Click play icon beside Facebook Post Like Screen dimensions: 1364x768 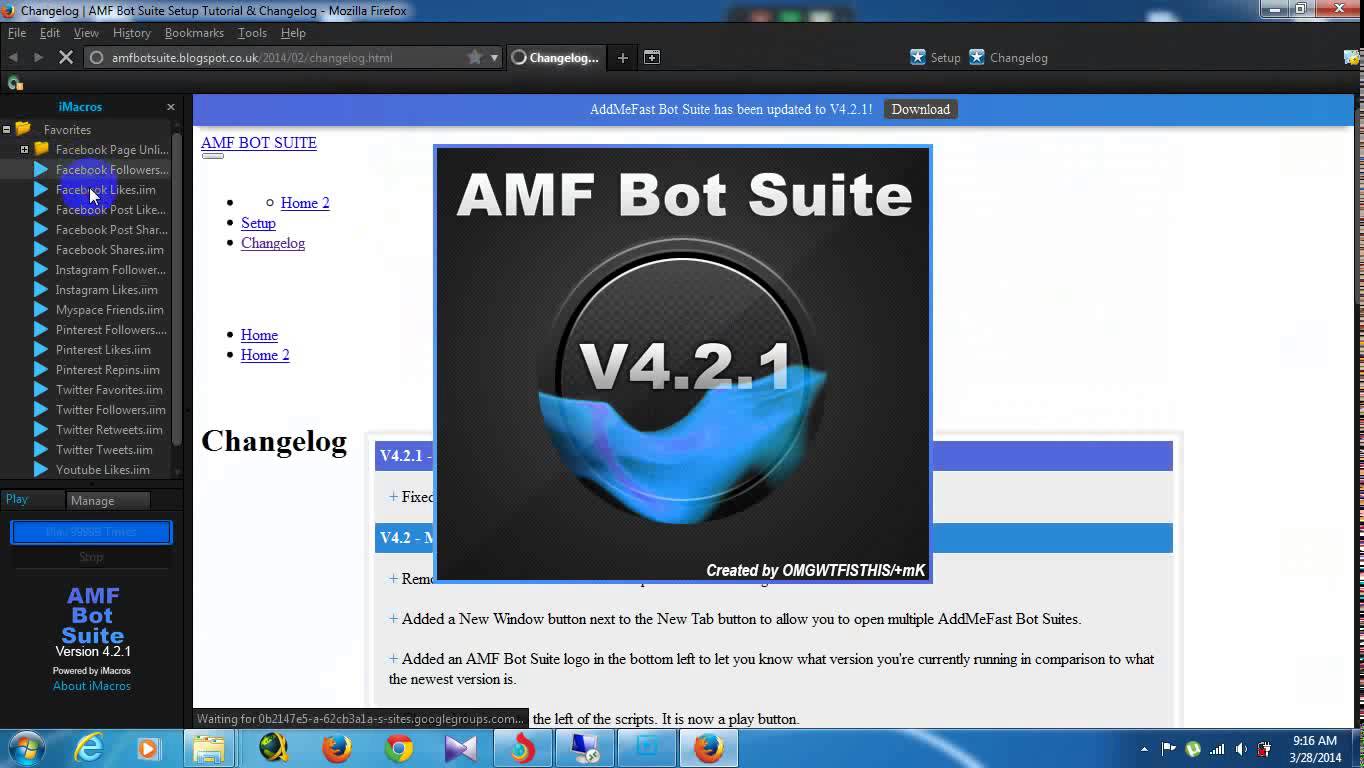coord(41,210)
